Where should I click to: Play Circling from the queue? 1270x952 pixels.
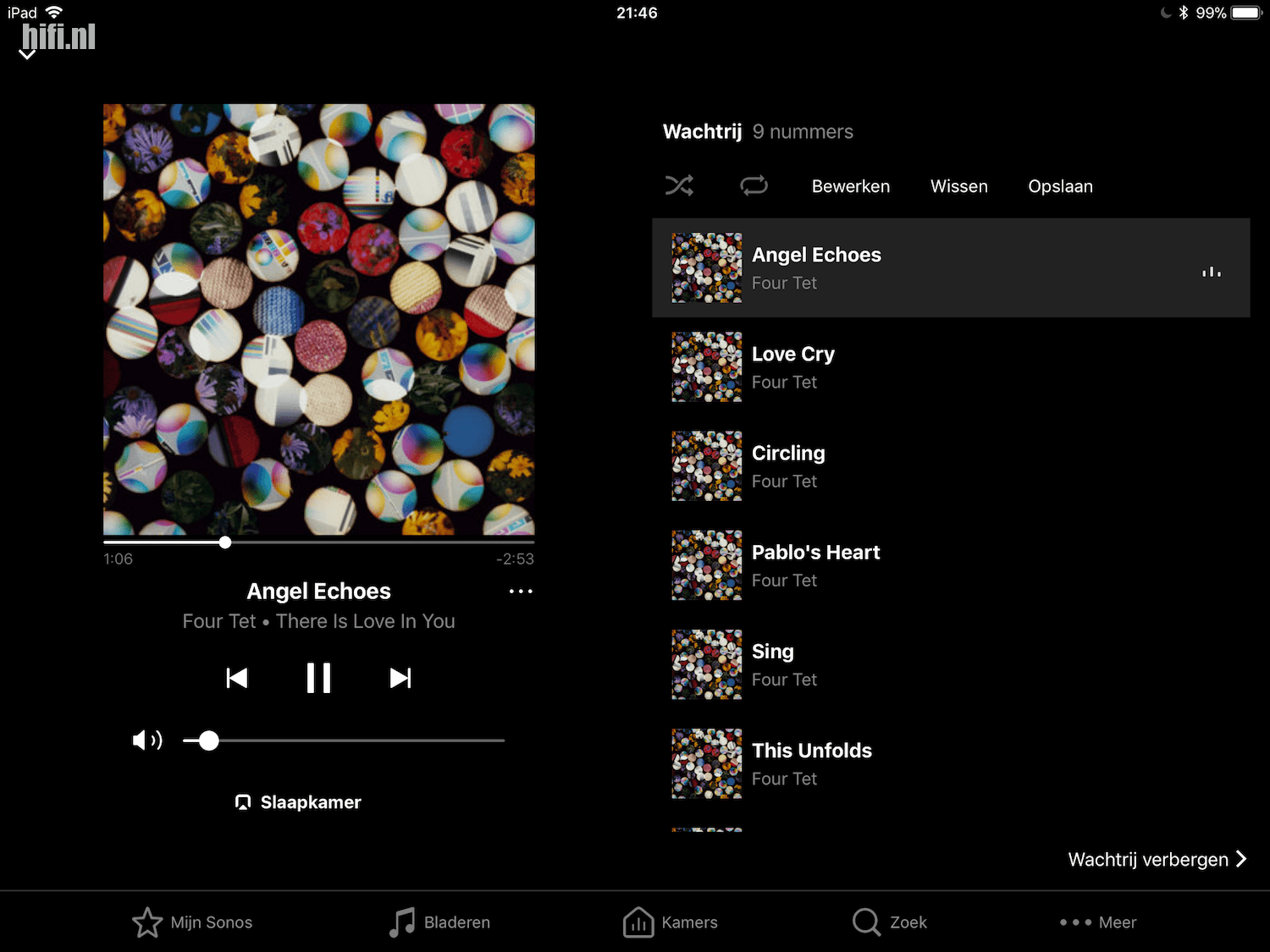click(951, 466)
